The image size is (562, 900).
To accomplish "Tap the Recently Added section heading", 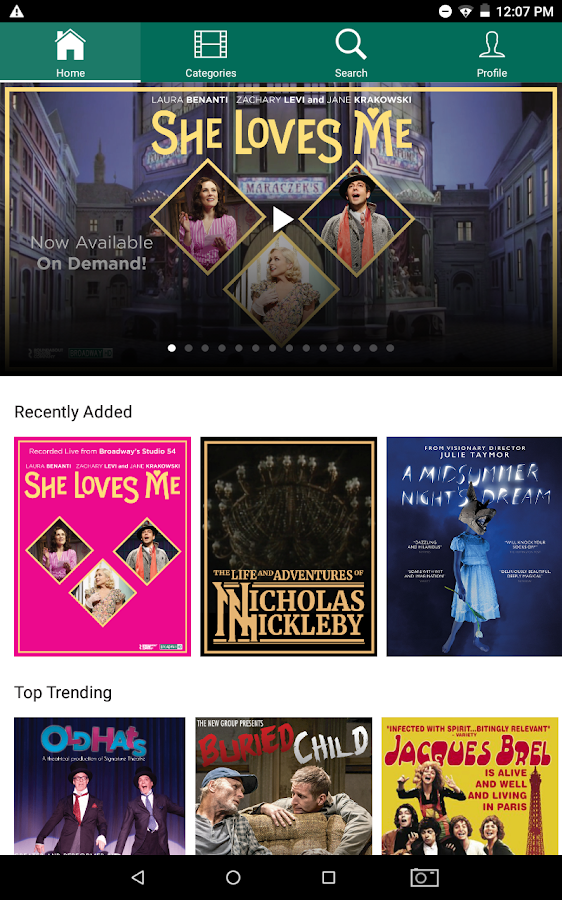I will (x=73, y=412).
